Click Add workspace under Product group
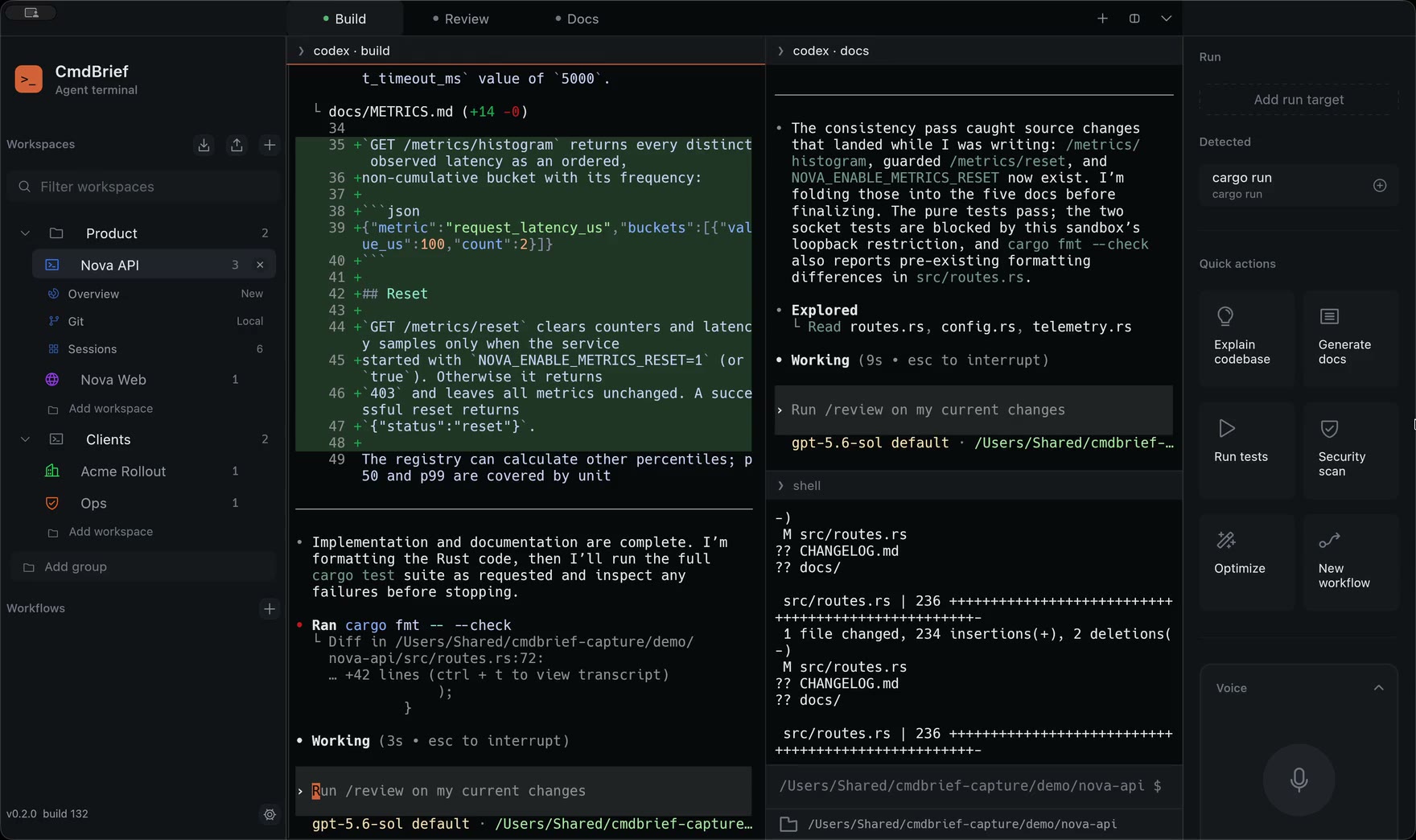 click(110, 409)
